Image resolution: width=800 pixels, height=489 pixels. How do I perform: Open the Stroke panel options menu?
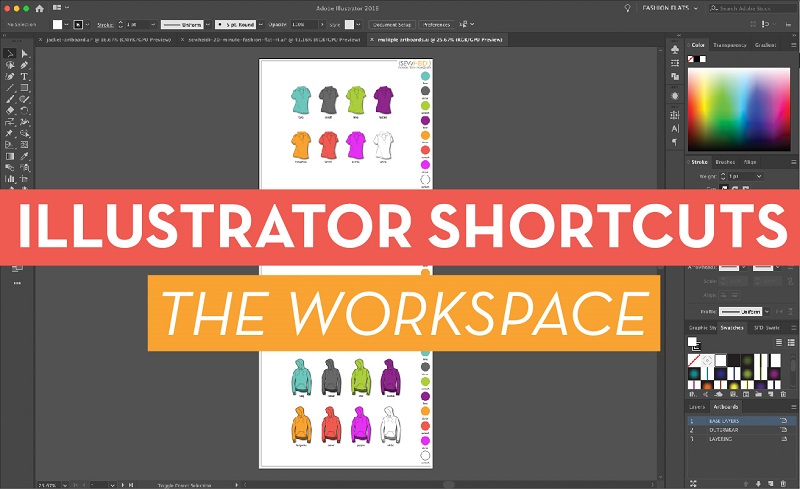(x=793, y=162)
